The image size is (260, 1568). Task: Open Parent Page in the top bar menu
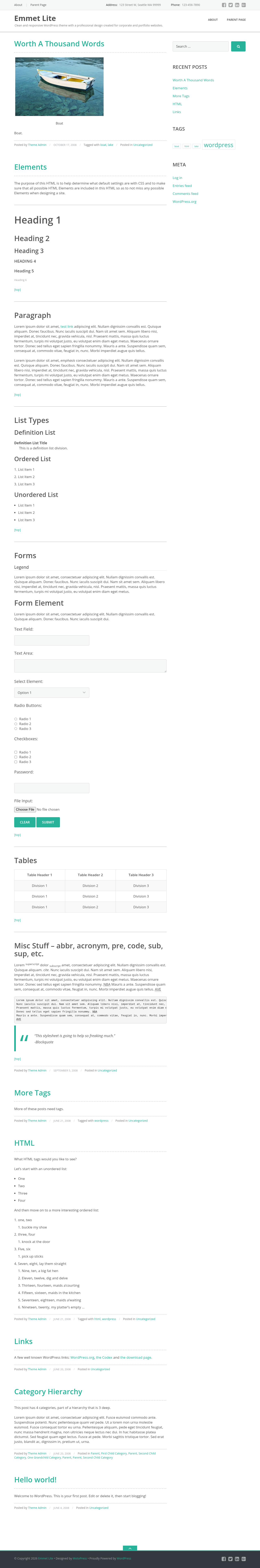(38, 5)
